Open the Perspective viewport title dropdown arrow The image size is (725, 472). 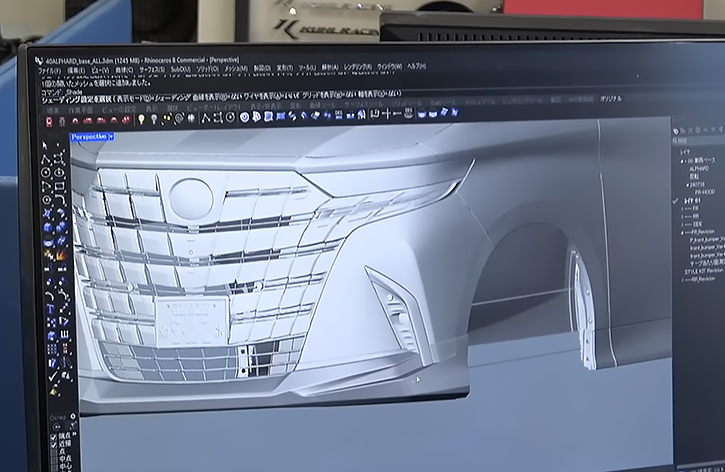click(111, 136)
